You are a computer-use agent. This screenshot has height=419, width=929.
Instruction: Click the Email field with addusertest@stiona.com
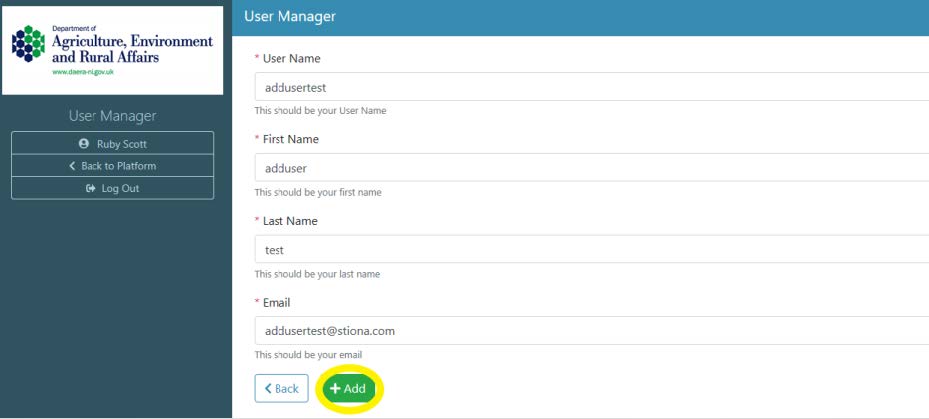tap(590, 330)
